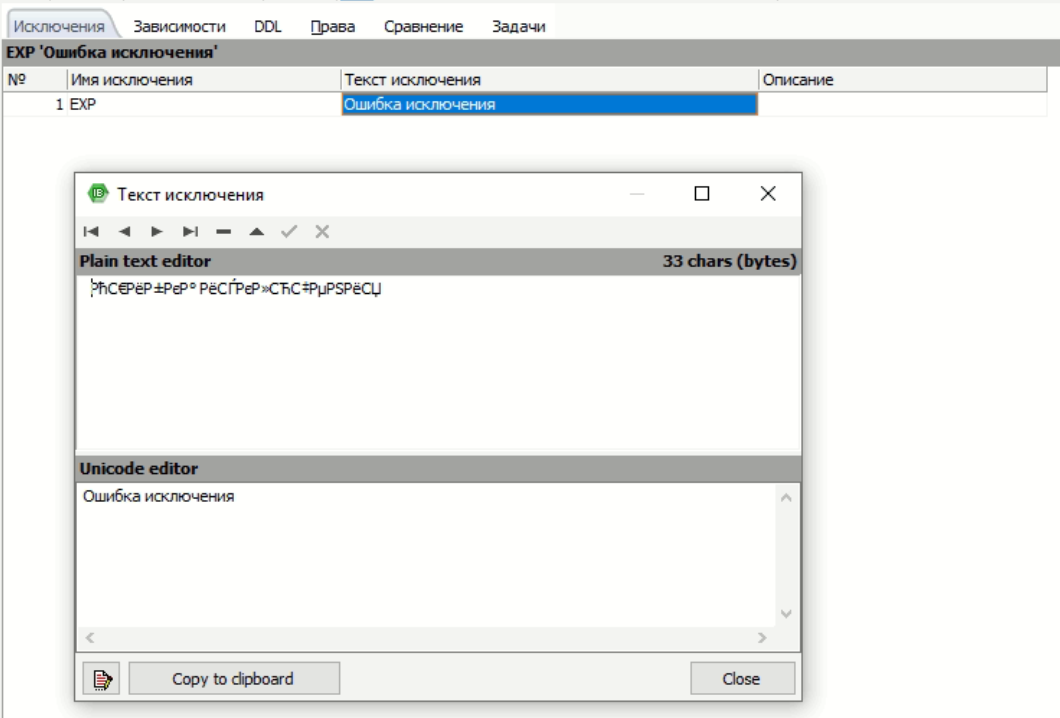
Task: Click the edit record triangle icon
Action: tap(255, 232)
